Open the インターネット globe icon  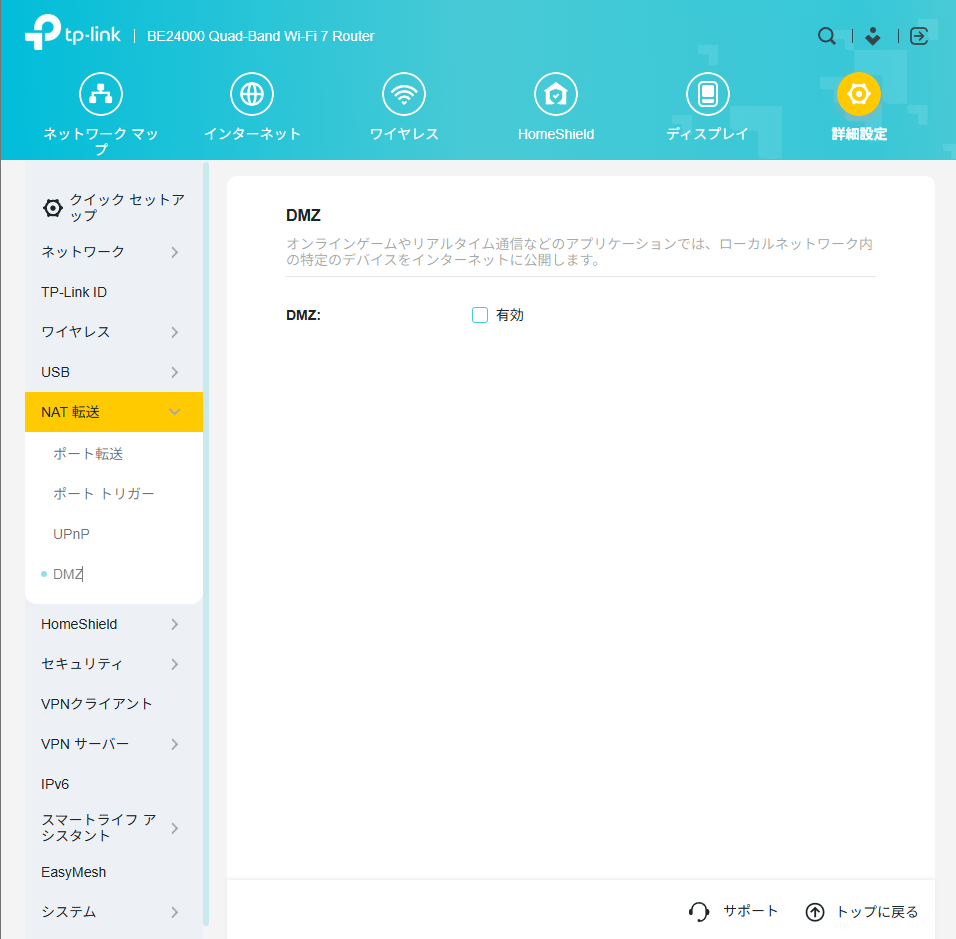252,94
